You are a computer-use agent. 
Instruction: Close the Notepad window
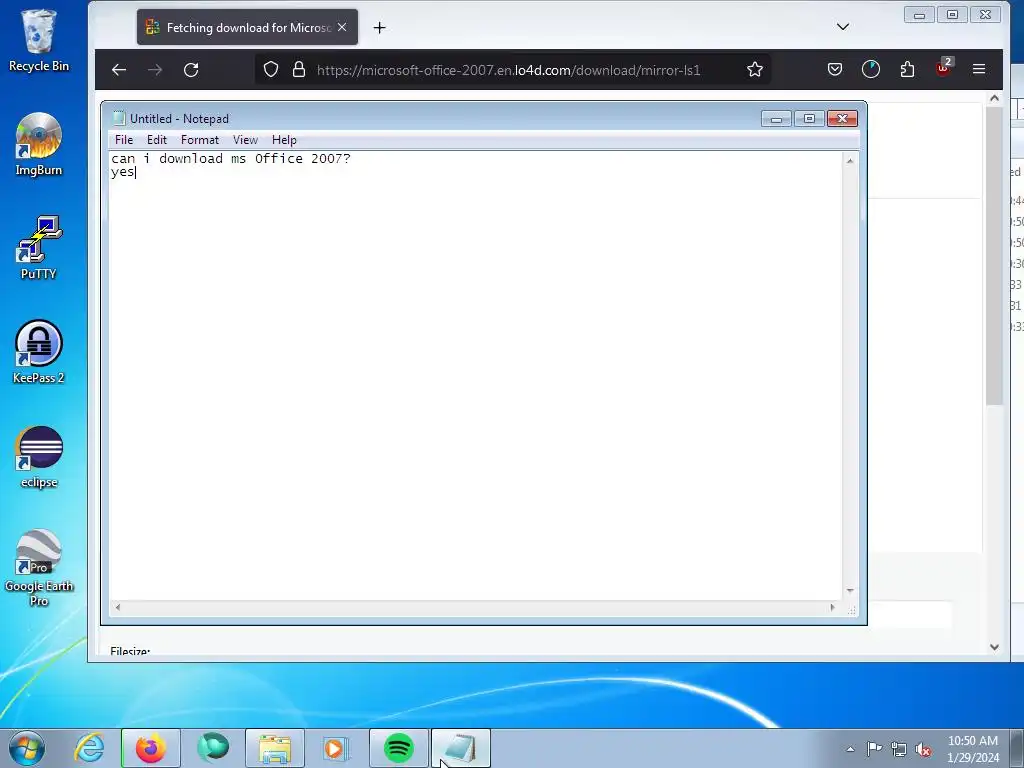842,119
